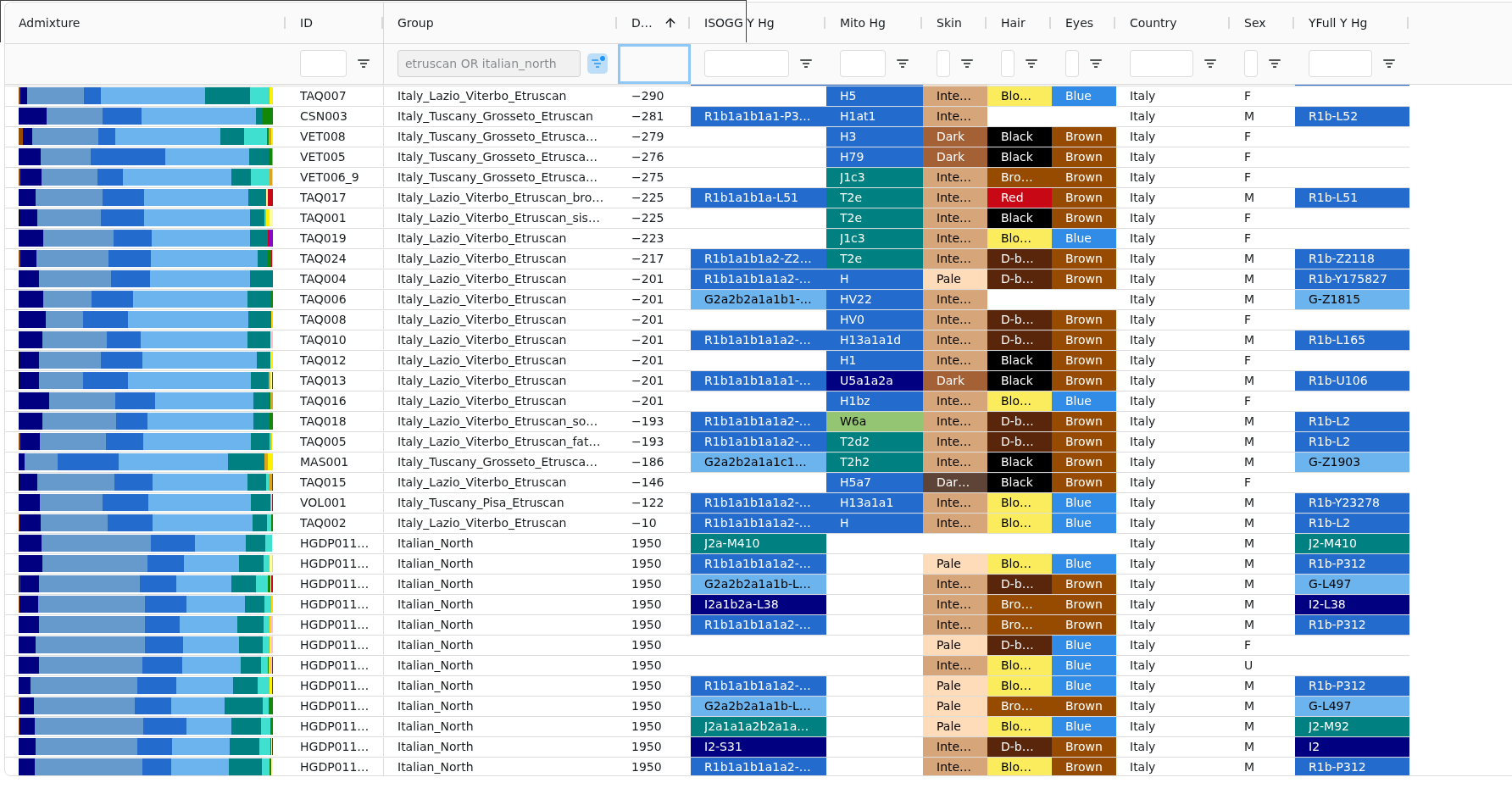Open the Skin column filter icon
Image resolution: width=1512 pixels, height=794 pixels.
(967, 64)
